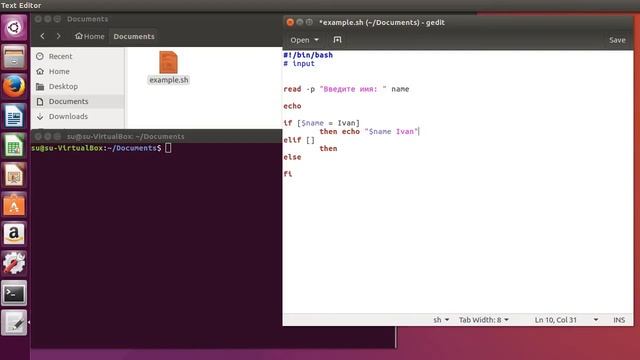Click the Terminal window title bar
640x360 pixels.
156,136
